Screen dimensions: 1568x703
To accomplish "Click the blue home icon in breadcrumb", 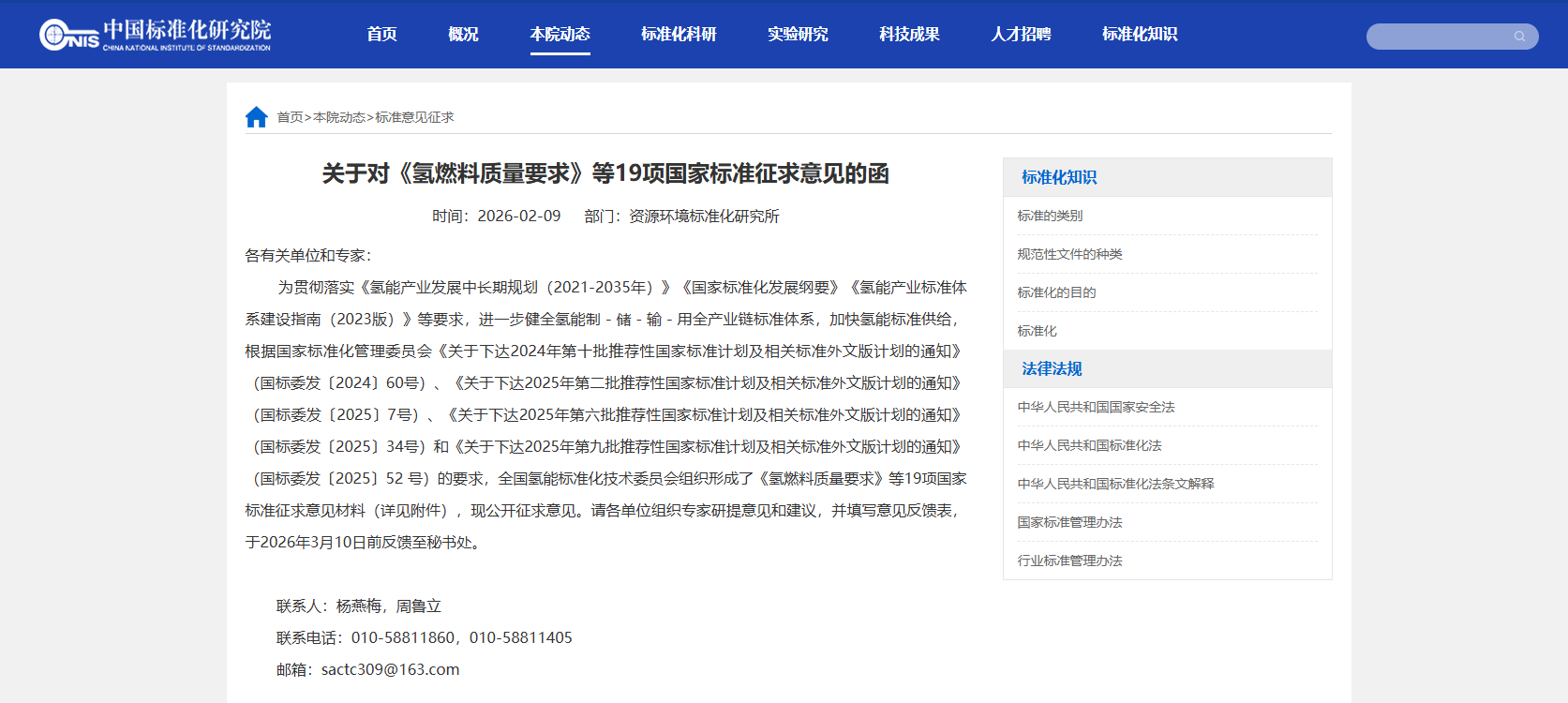I will (x=257, y=117).
